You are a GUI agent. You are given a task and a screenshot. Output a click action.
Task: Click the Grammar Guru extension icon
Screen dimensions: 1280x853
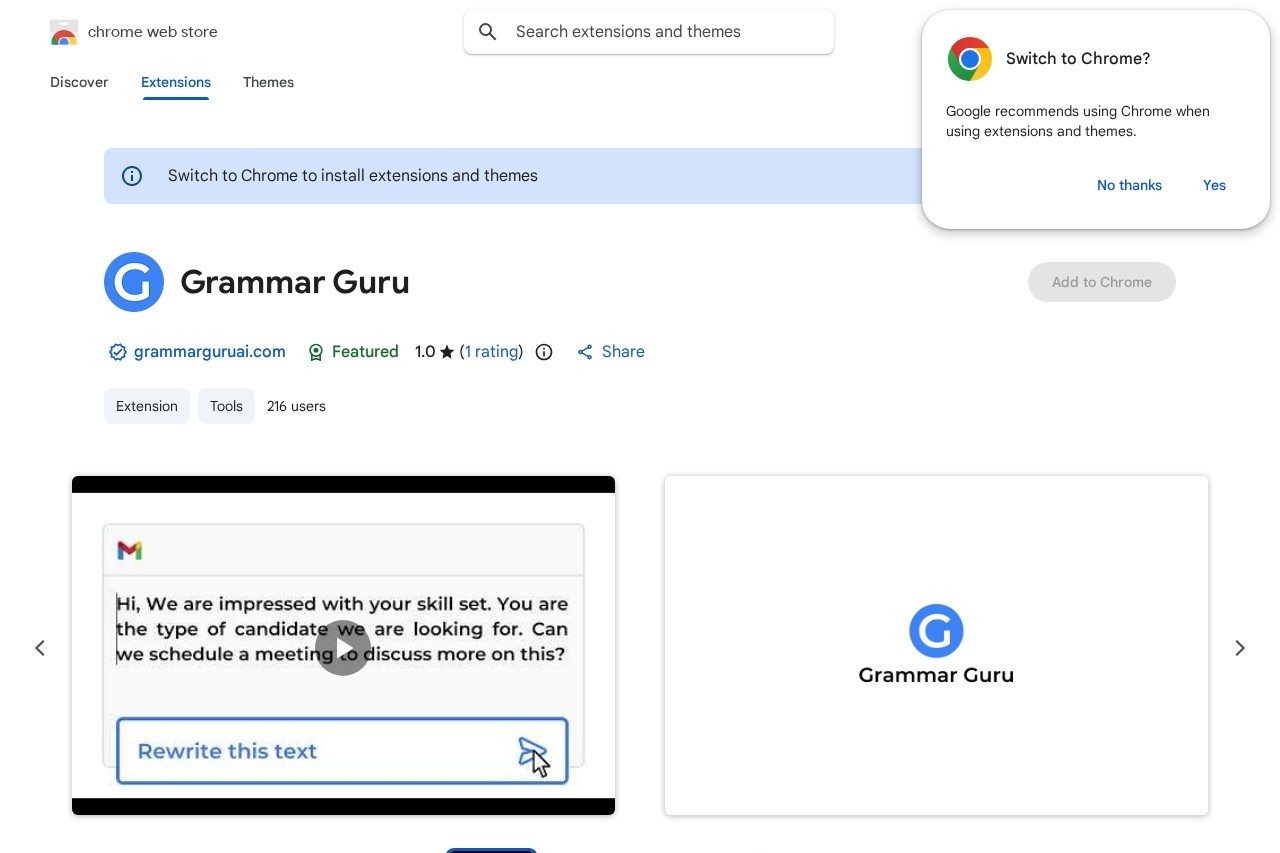(x=134, y=282)
